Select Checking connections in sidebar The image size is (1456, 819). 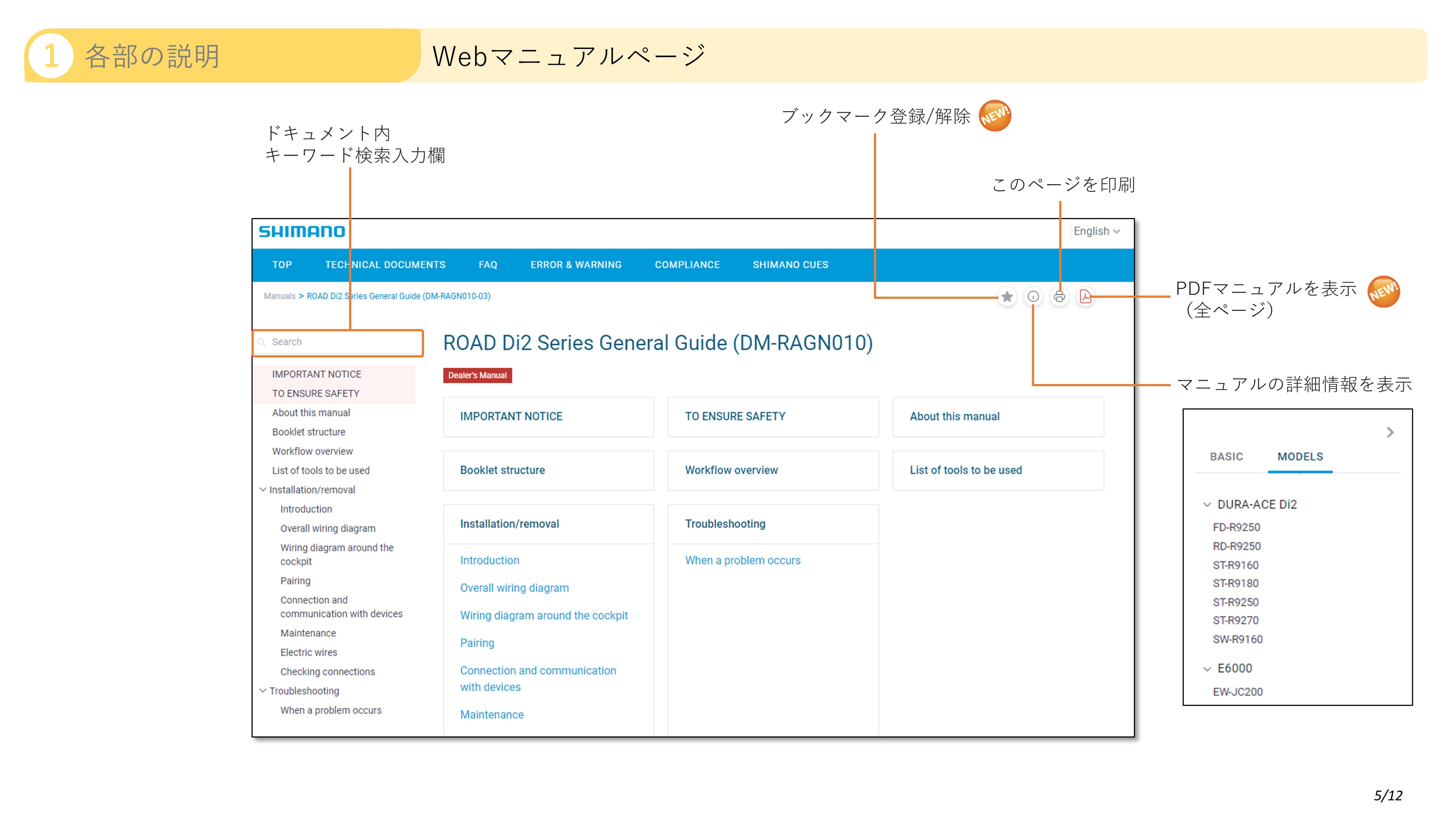327,672
